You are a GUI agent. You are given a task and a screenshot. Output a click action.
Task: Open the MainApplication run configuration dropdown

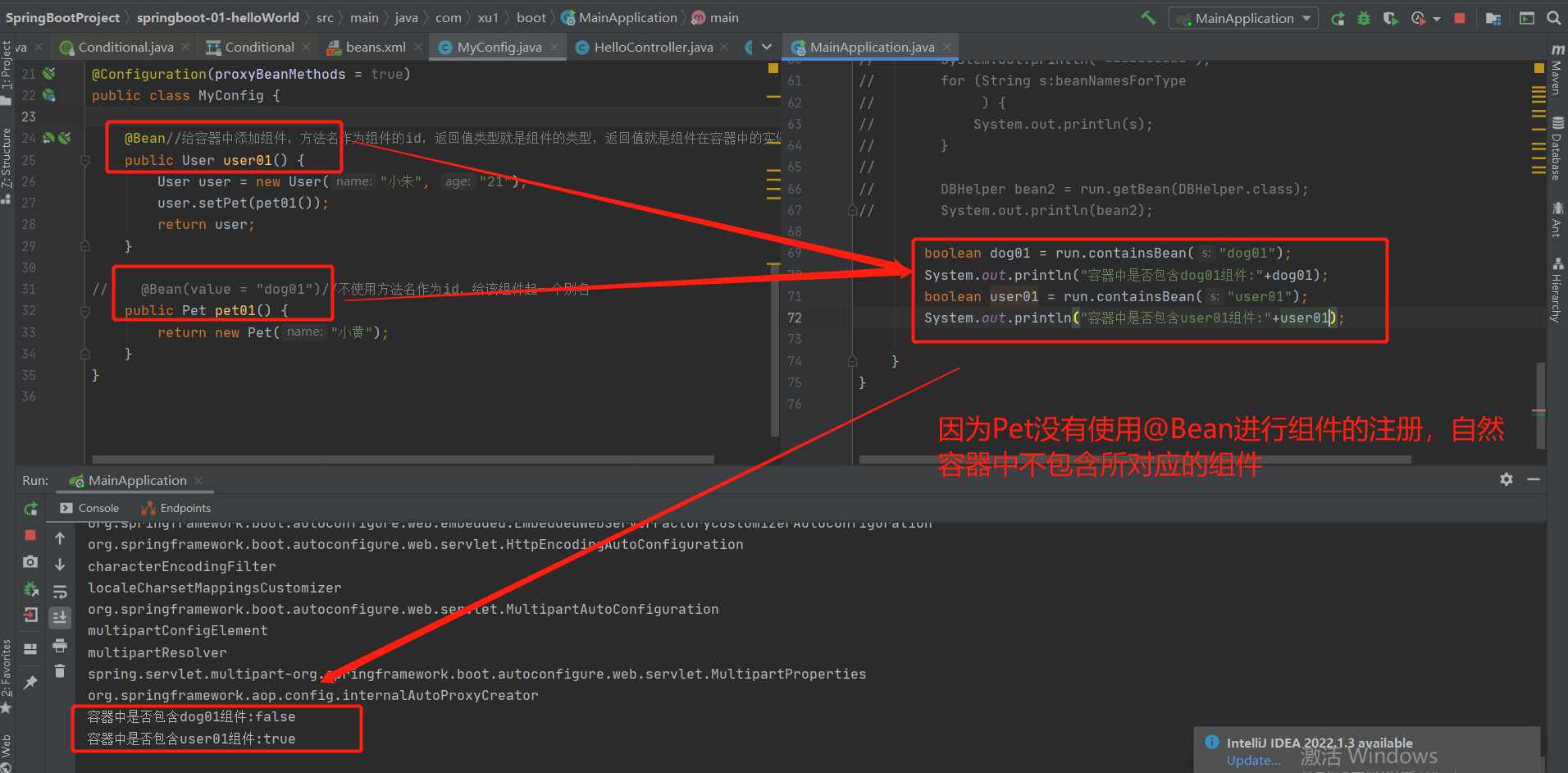pyautogui.click(x=1243, y=18)
